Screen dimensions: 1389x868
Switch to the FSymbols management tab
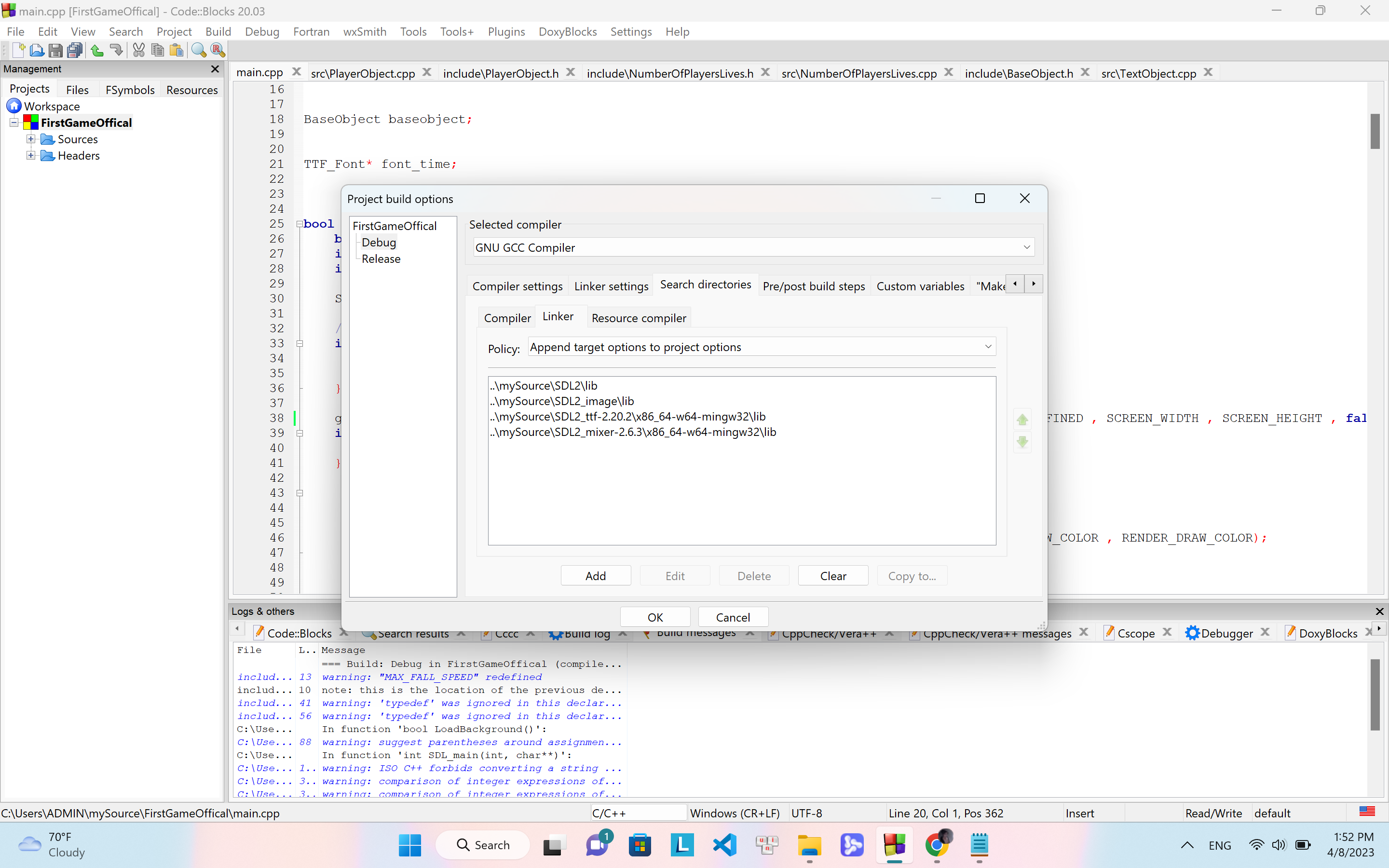click(130, 90)
